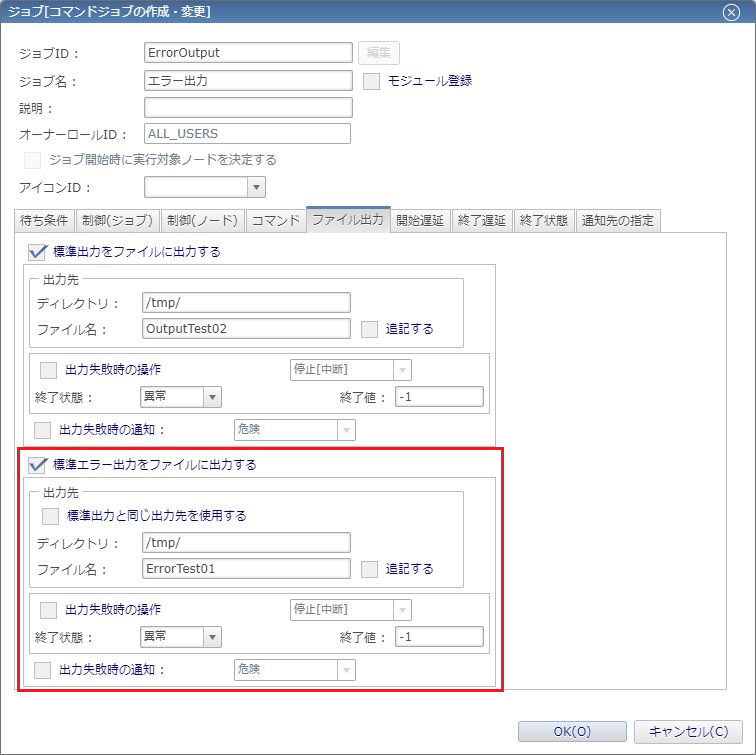This screenshot has height=755, width=756.
Task: Enable 出力失敗時の通知 in standard output section
Action: click(x=42, y=430)
